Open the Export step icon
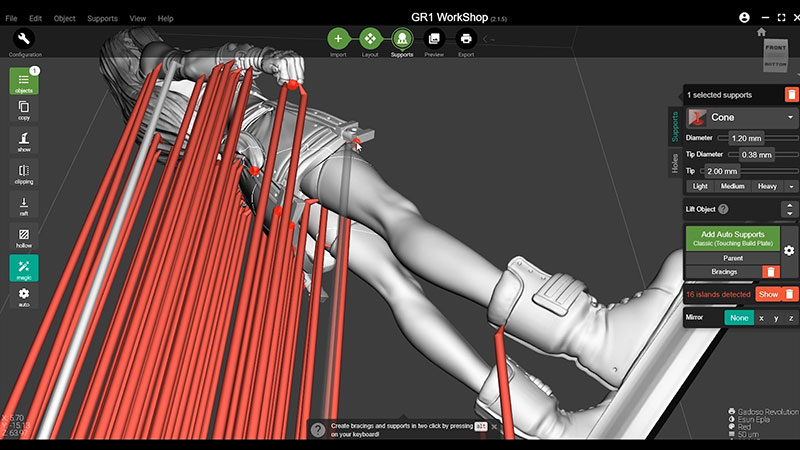This screenshot has height=450, width=800. tap(466, 39)
